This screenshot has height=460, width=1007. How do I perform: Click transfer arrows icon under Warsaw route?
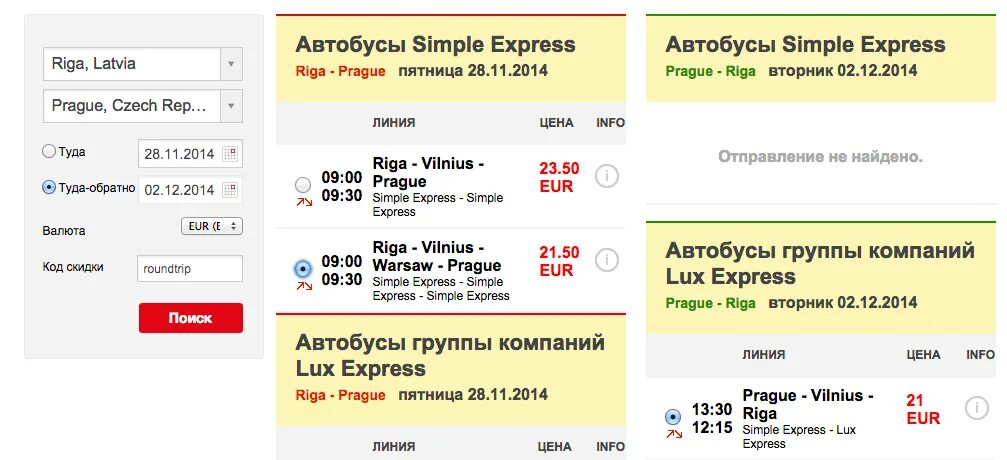coord(304,286)
